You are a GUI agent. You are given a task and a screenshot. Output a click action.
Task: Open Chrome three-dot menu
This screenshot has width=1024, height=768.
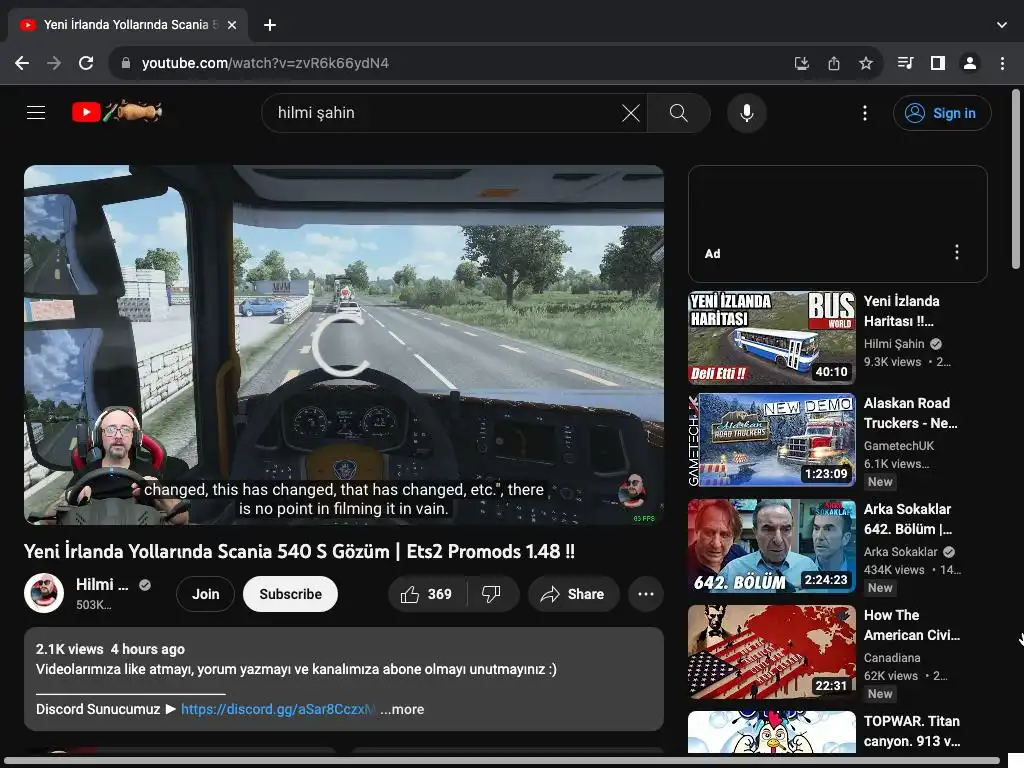(1002, 63)
